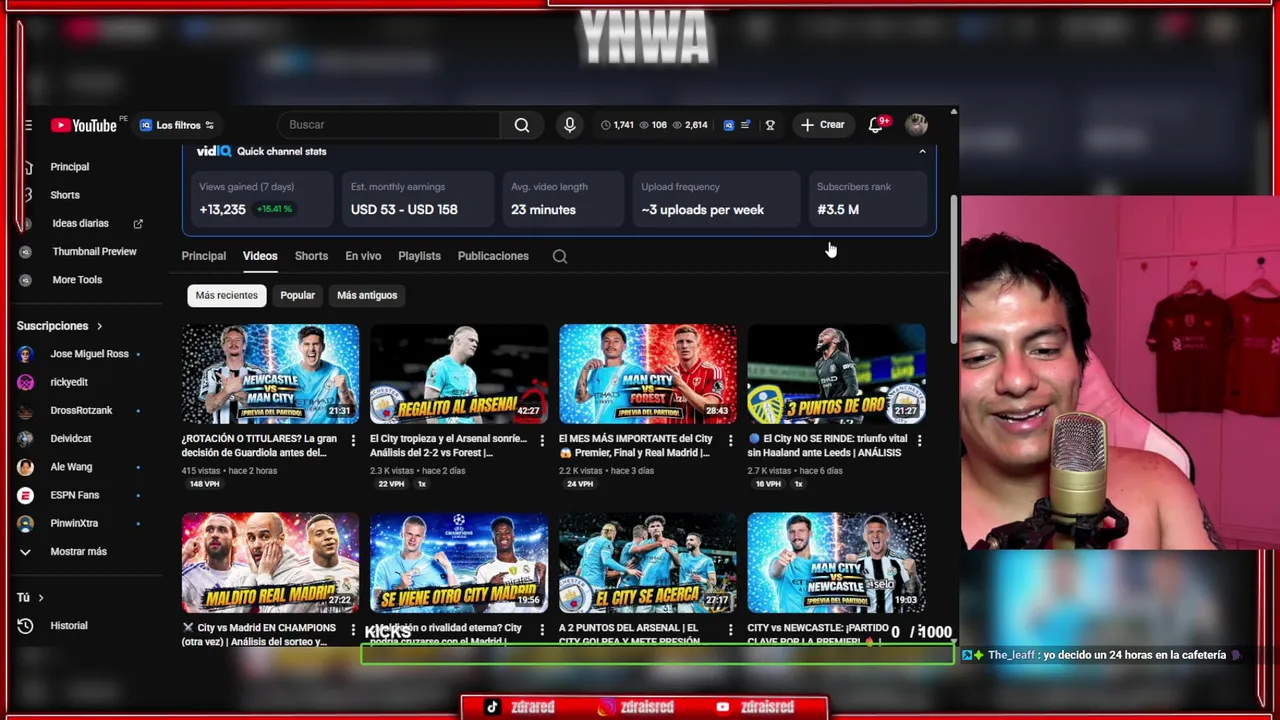Click the vidIQ trophy icon

coord(770,125)
